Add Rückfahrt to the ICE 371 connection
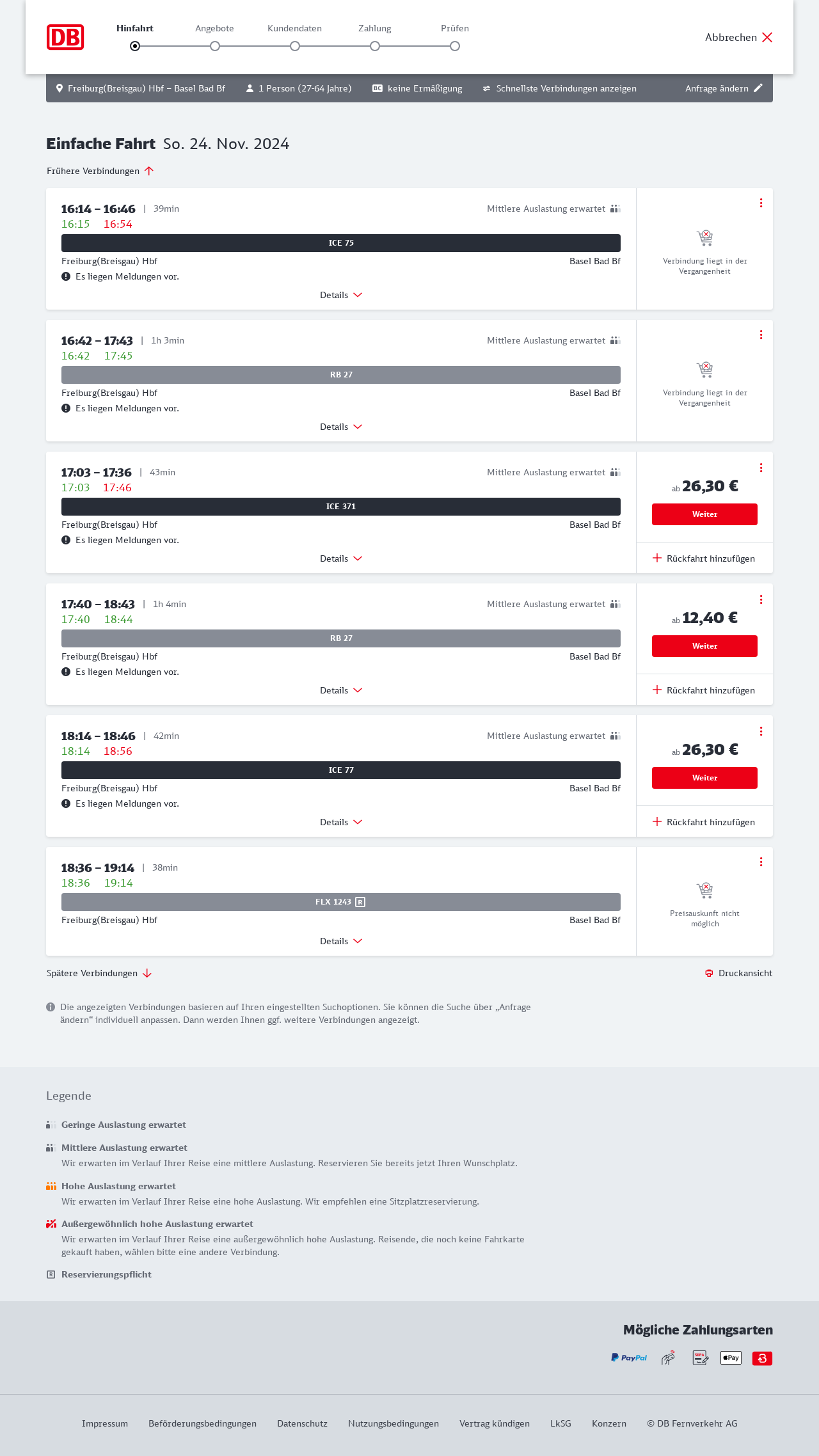 tap(704, 558)
